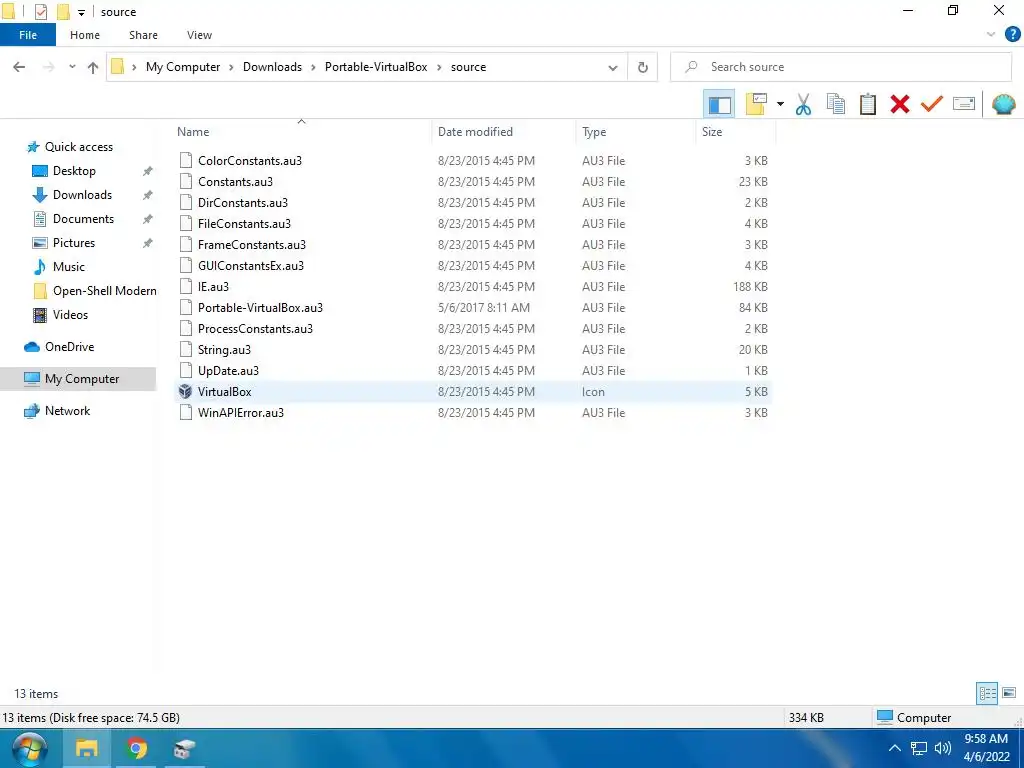Viewport: 1024px width, 768px height.
Task: Open Quick Access Toolbar customize dropdown
Action: click(x=81, y=12)
